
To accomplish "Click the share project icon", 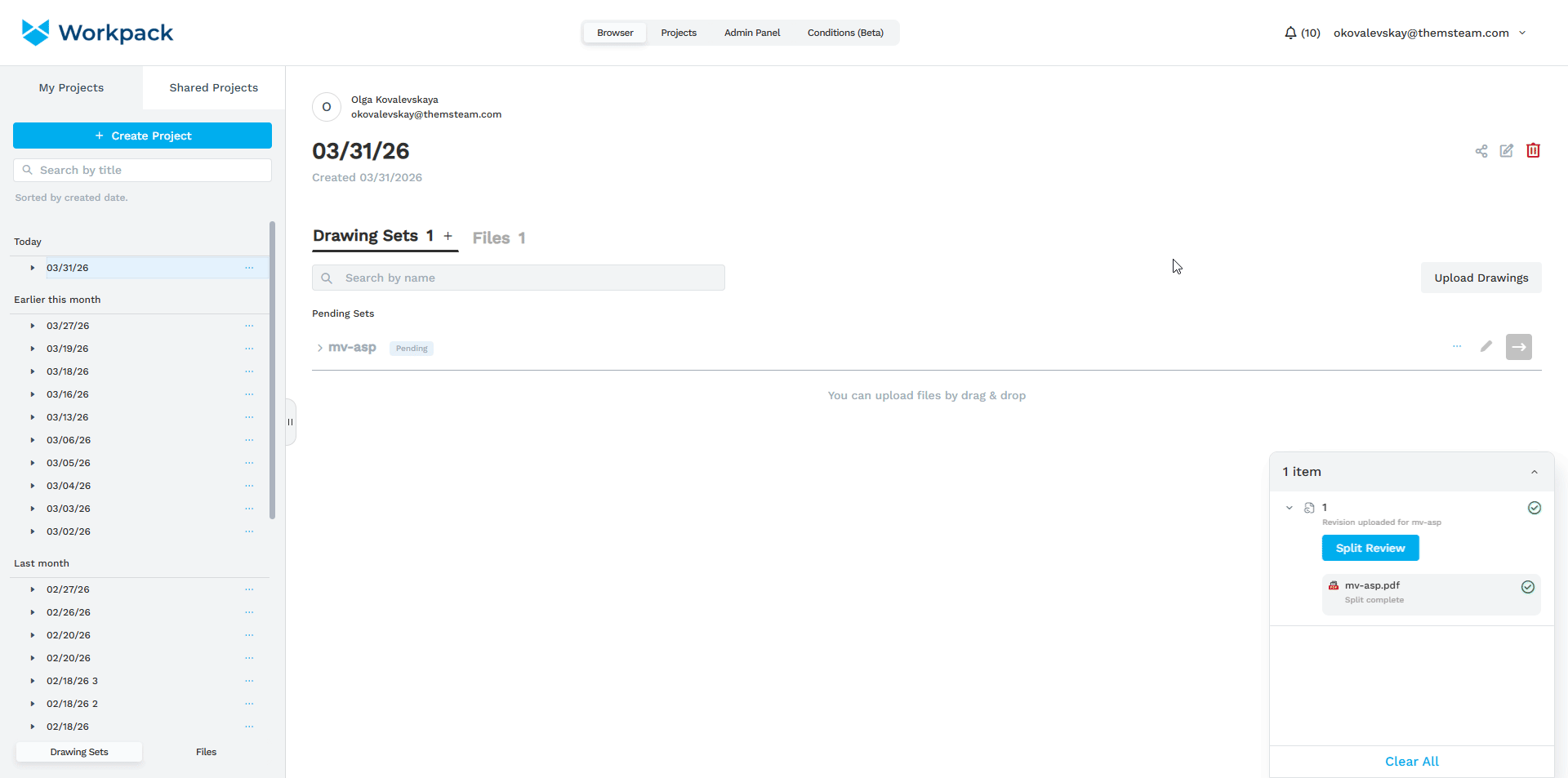I will coord(1481,151).
